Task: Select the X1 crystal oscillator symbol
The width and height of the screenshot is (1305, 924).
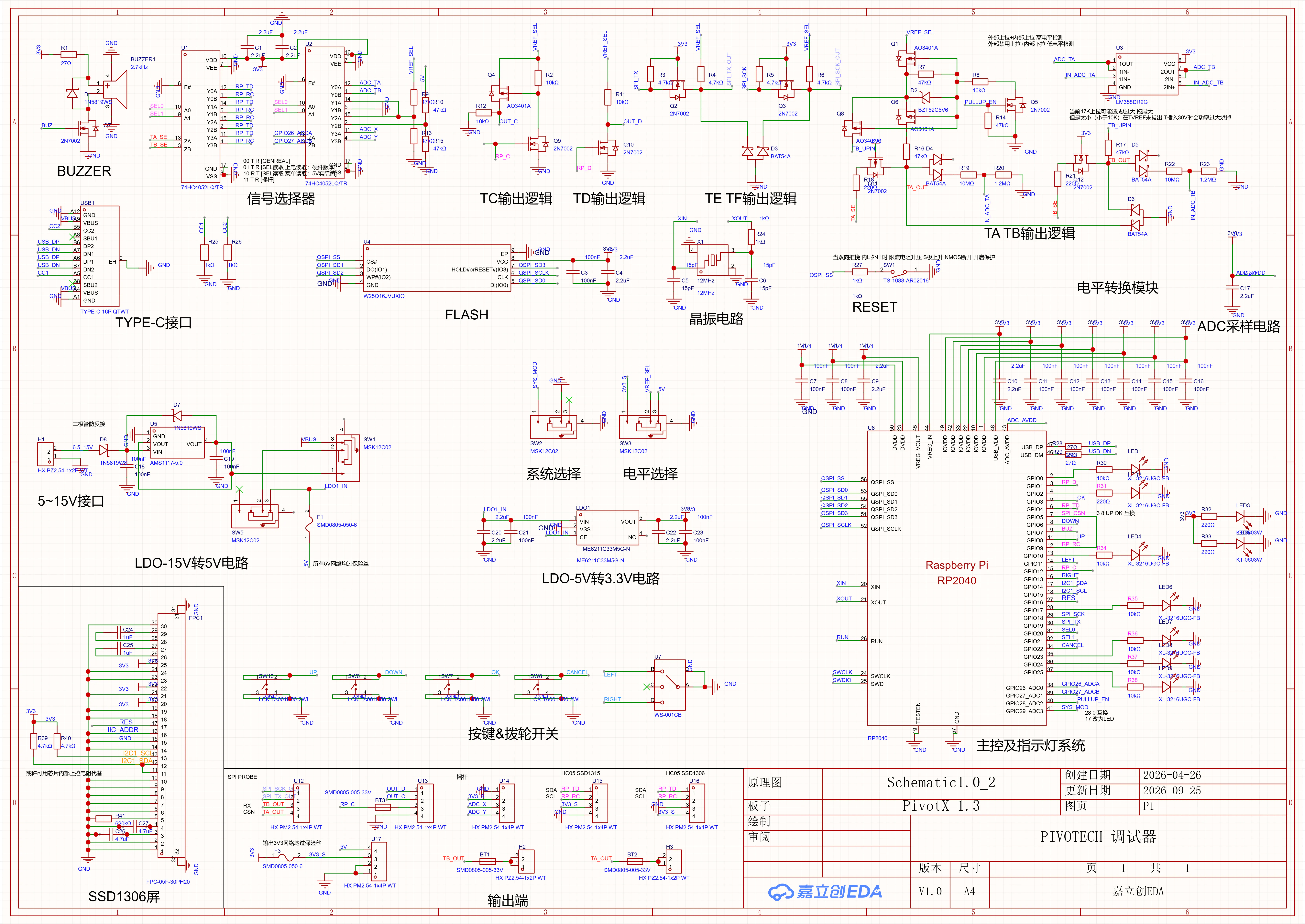Action: tap(712, 260)
